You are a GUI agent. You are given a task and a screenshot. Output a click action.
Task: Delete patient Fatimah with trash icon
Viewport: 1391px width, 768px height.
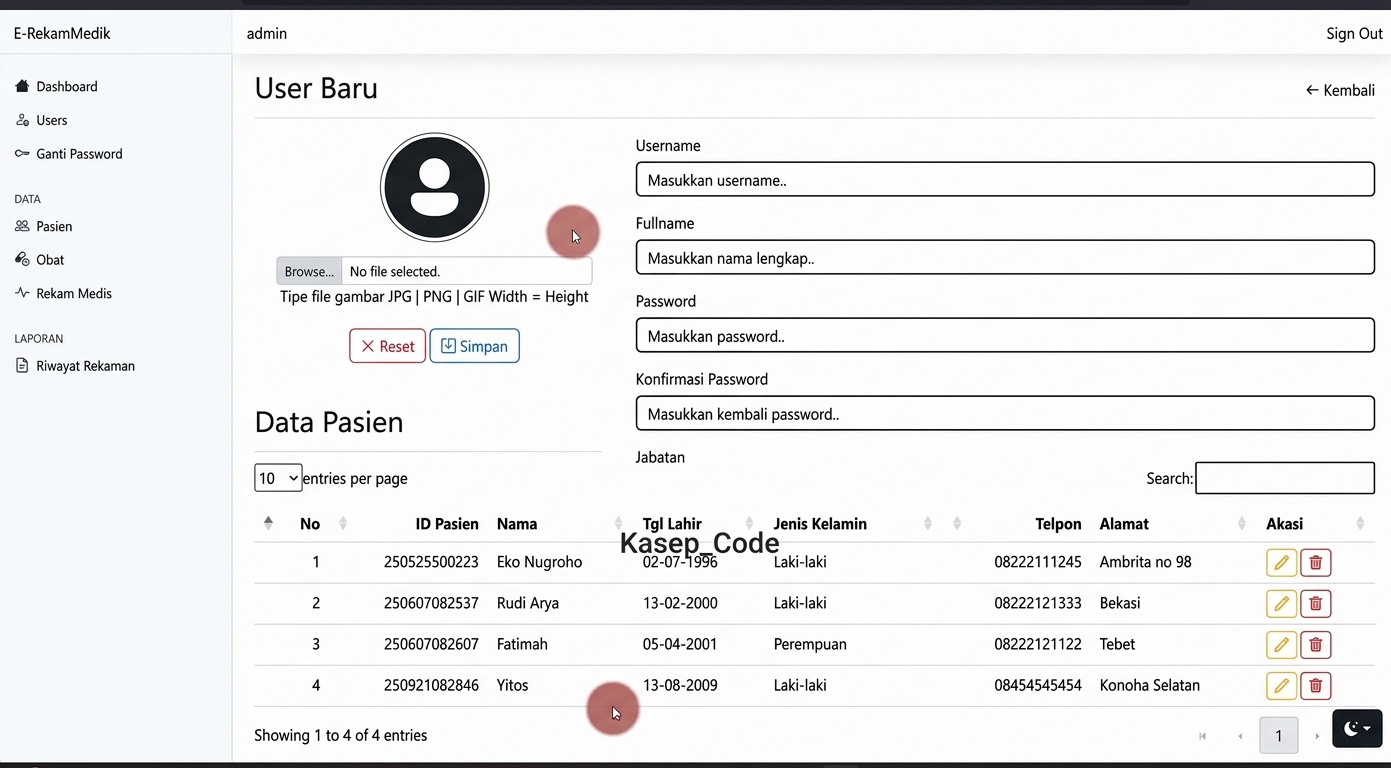pyautogui.click(x=1316, y=645)
